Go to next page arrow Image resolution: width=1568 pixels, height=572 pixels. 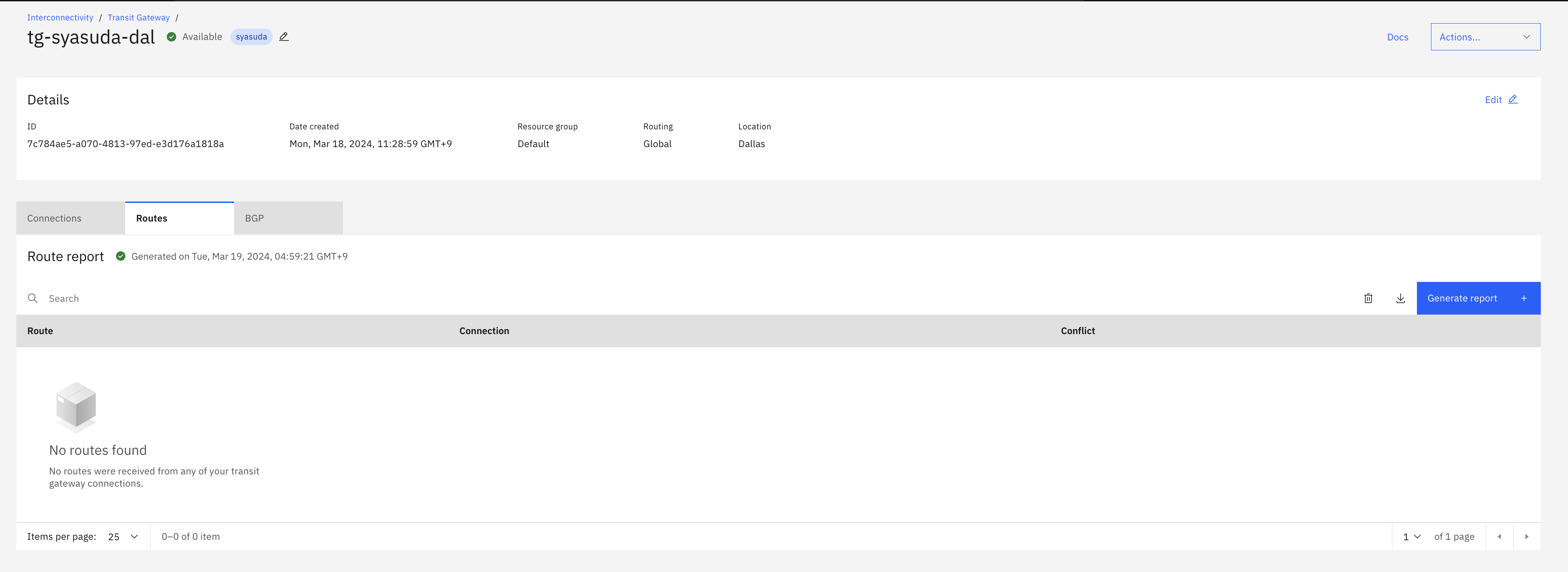pos(1526,537)
